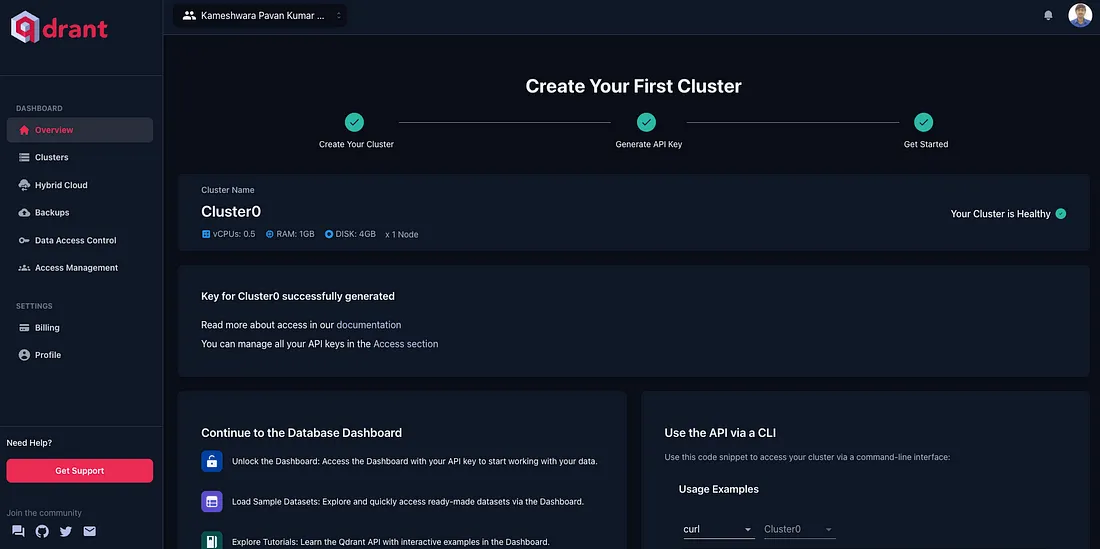Click the Explore Tutorials book icon
The width and height of the screenshot is (1100, 549).
(x=211, y=541)
